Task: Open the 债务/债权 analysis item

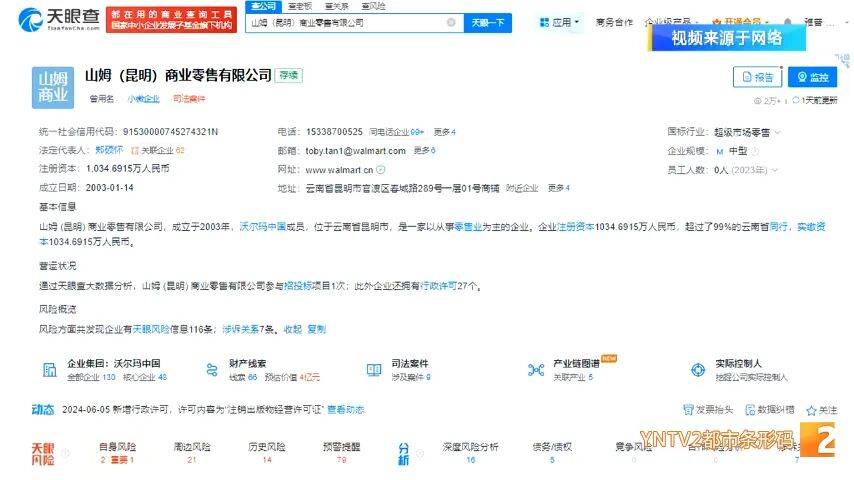Action: [x=552, y=452]
